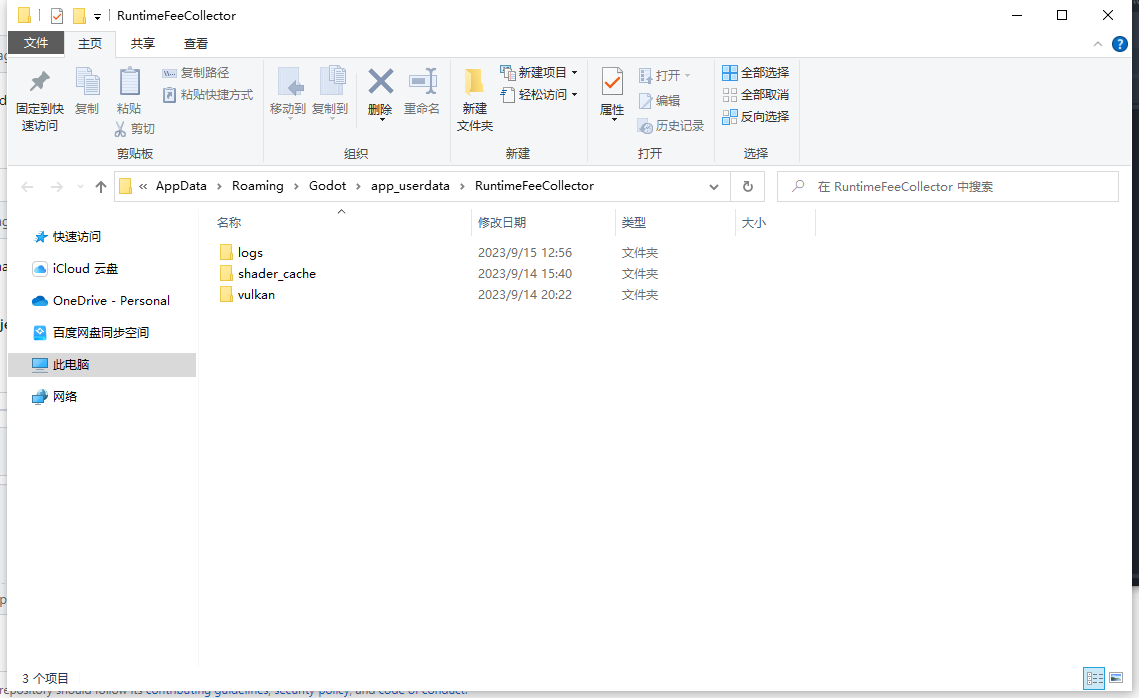This screenshot has width=1139, height=698.
Task: Click the Paste (粘贴) icon
Action: point(129,93)
